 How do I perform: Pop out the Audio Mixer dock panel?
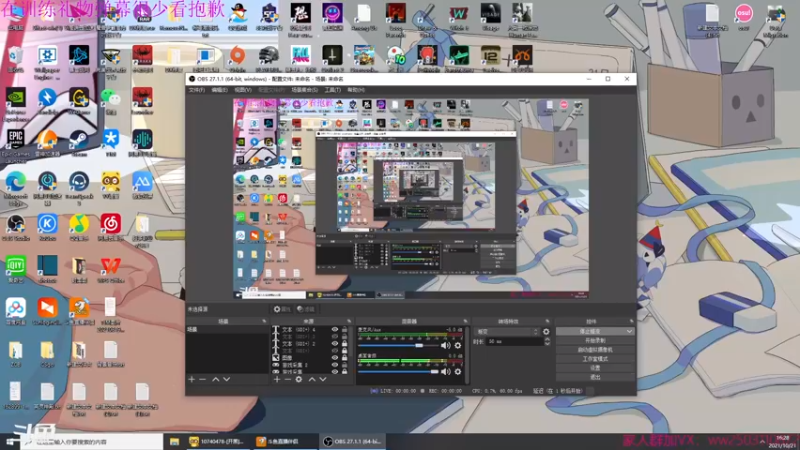click(x=465, y=321)
